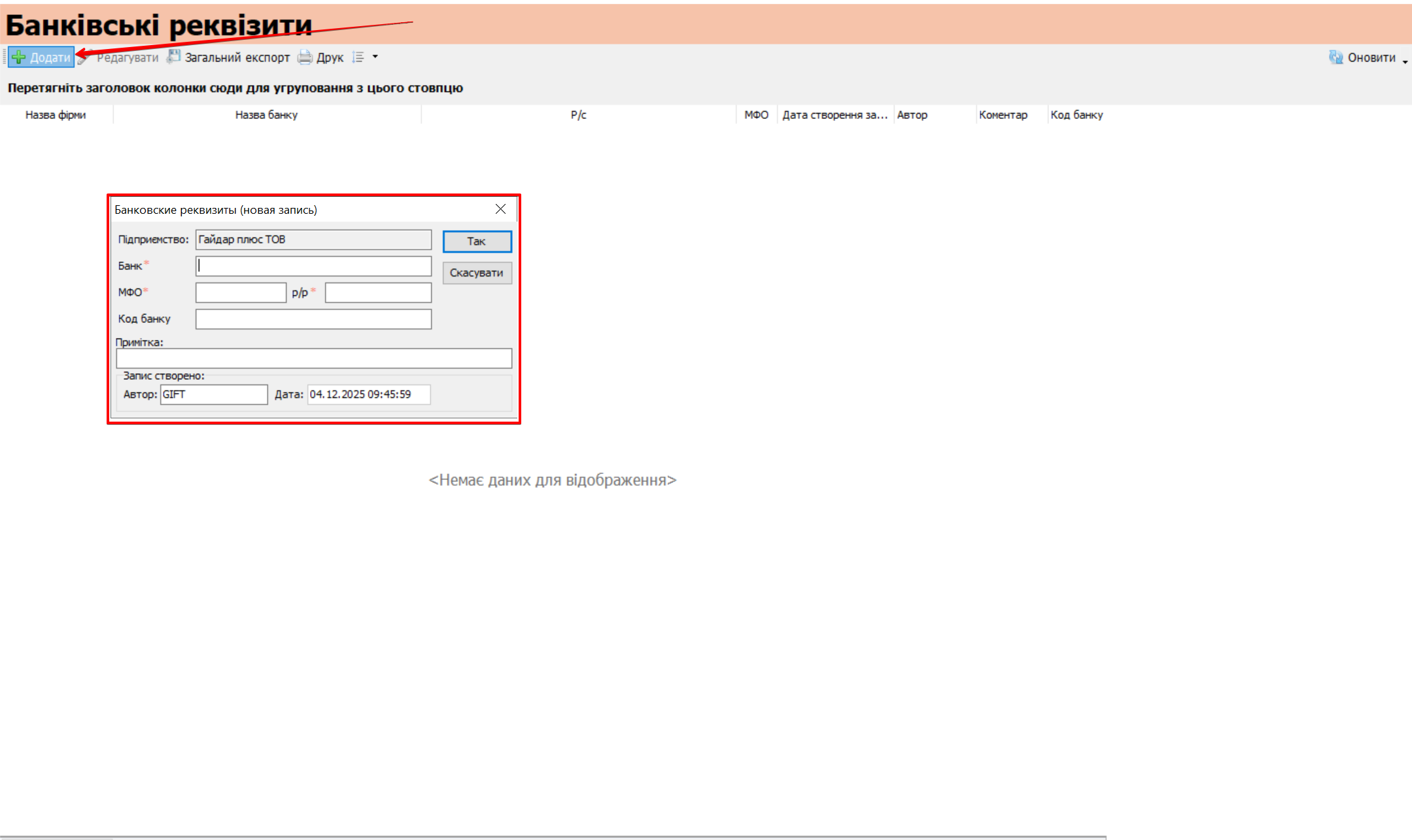
Task: Sort by Назва фірми column header
Action: pyautogui.click(x=56, y=115)
